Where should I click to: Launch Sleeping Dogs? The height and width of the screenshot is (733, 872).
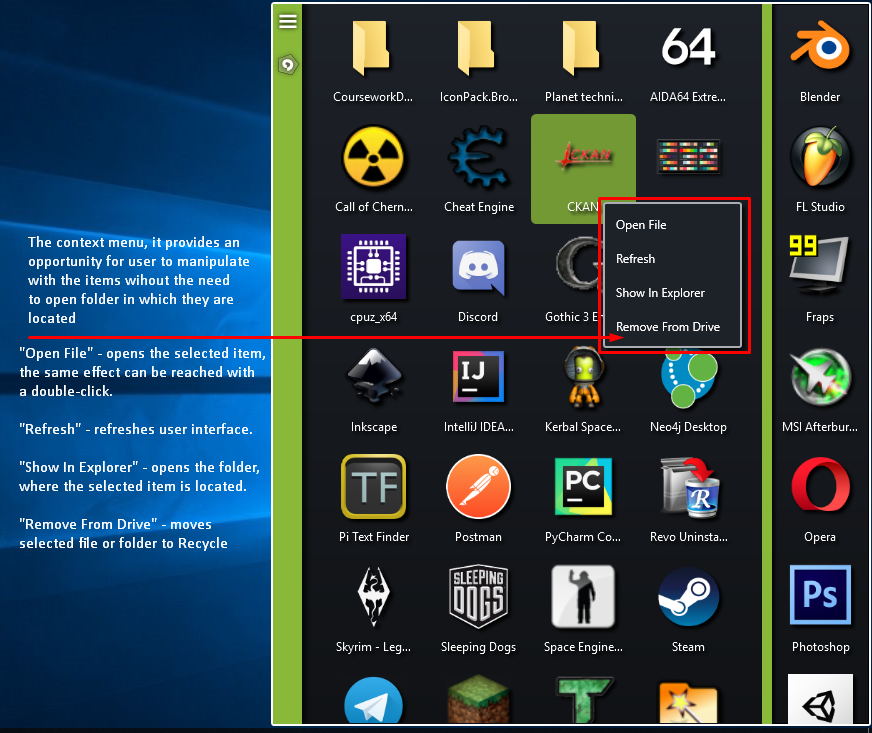[x=478, y=596]
